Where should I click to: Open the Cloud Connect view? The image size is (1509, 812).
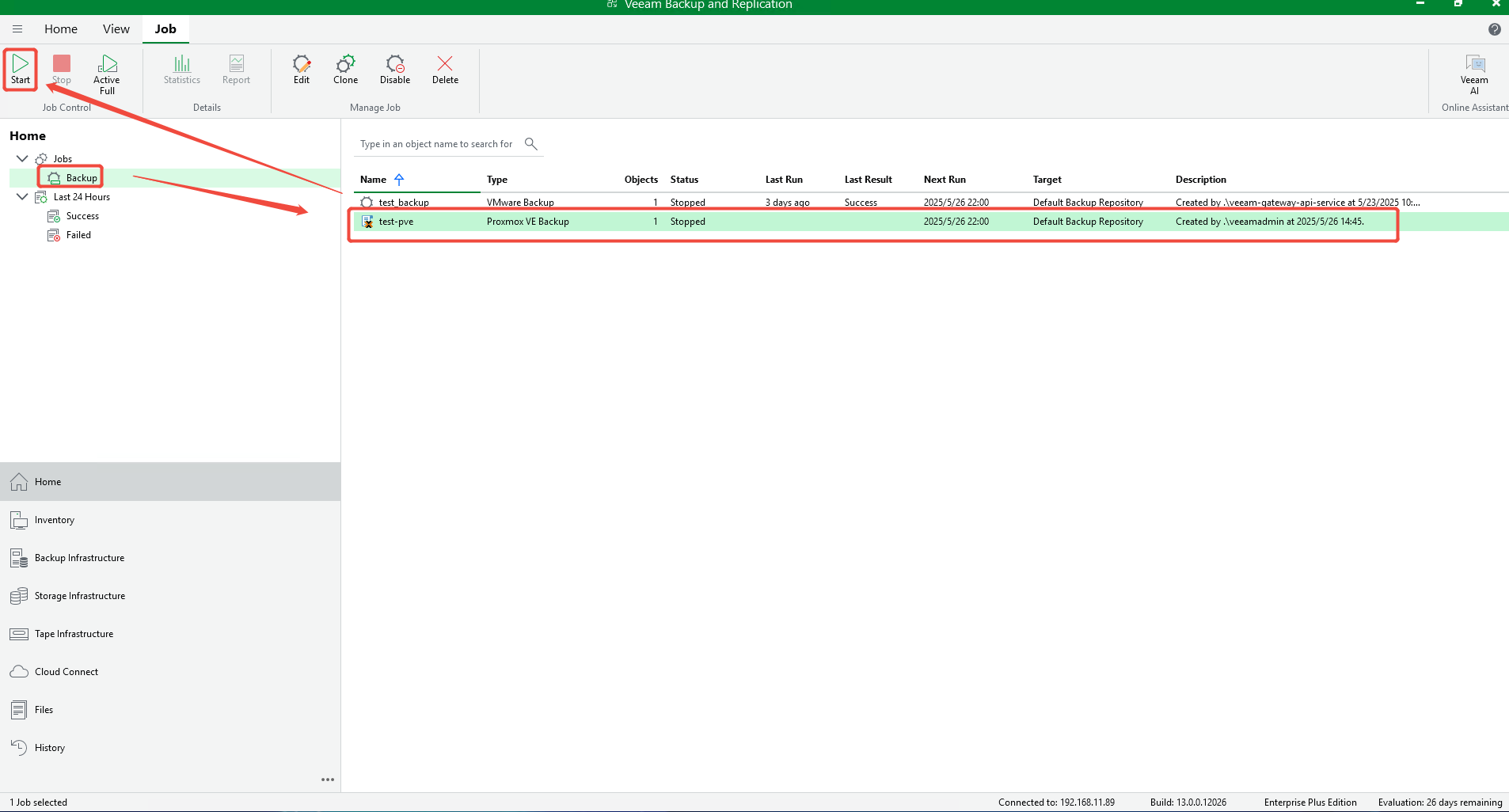(x=170, y=672)
